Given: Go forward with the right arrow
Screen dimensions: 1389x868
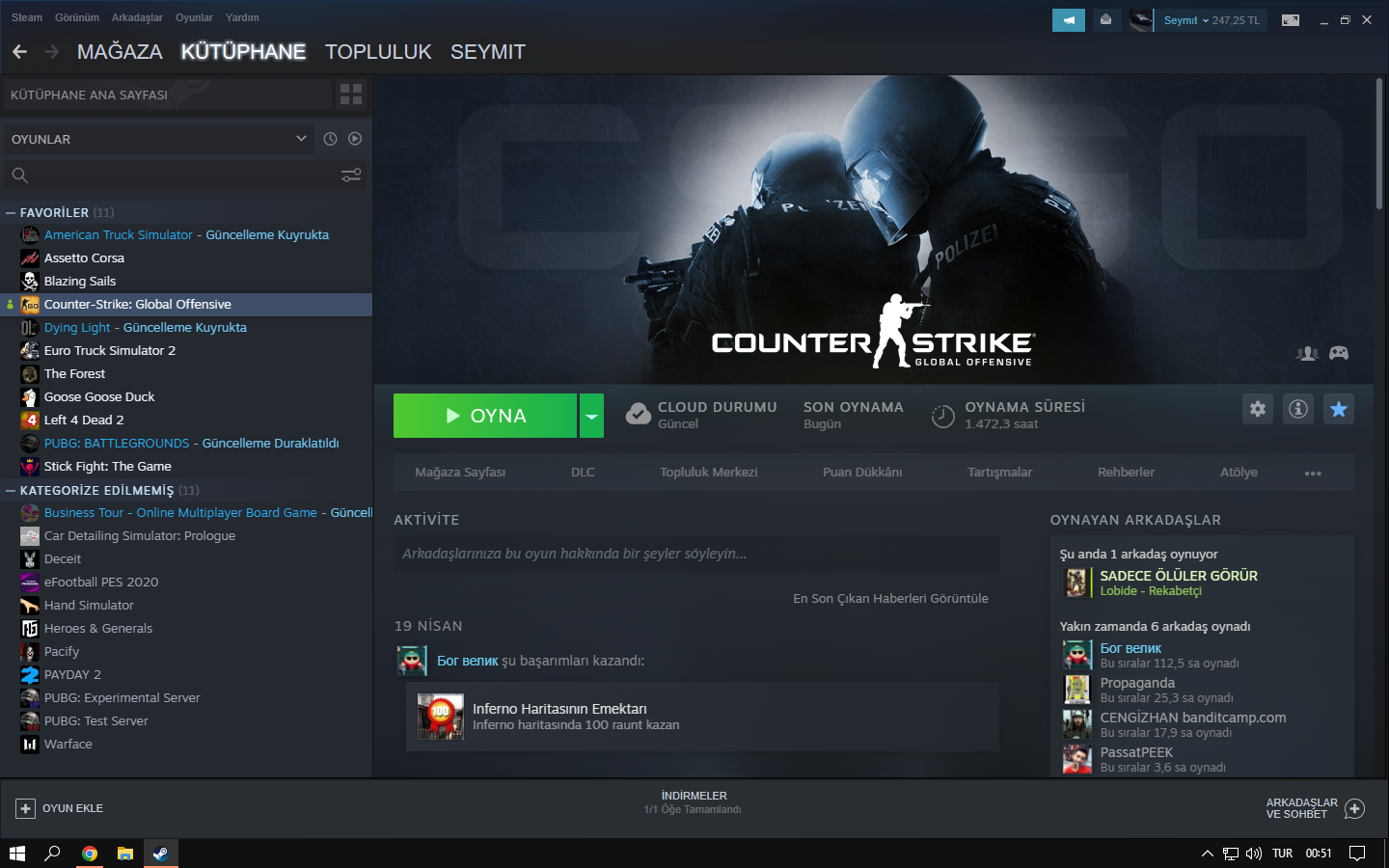Looking at the screenshot, I should point(52,52).
